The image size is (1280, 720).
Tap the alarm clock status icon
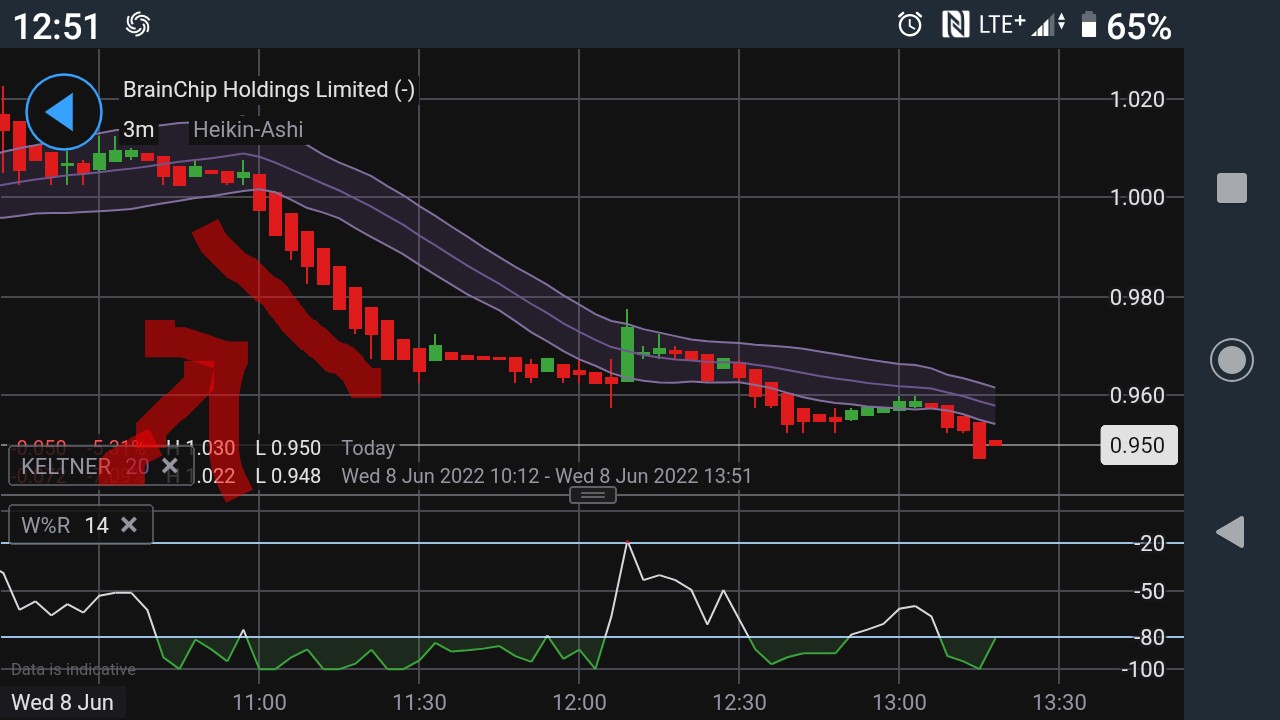(909, 25)
